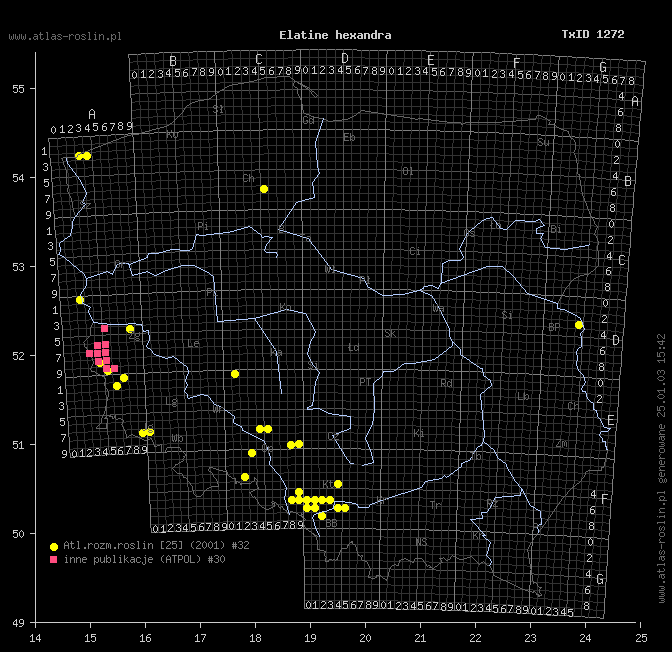
Task: Click the 'Lb' city label
Action: click(x=523, y=396)
